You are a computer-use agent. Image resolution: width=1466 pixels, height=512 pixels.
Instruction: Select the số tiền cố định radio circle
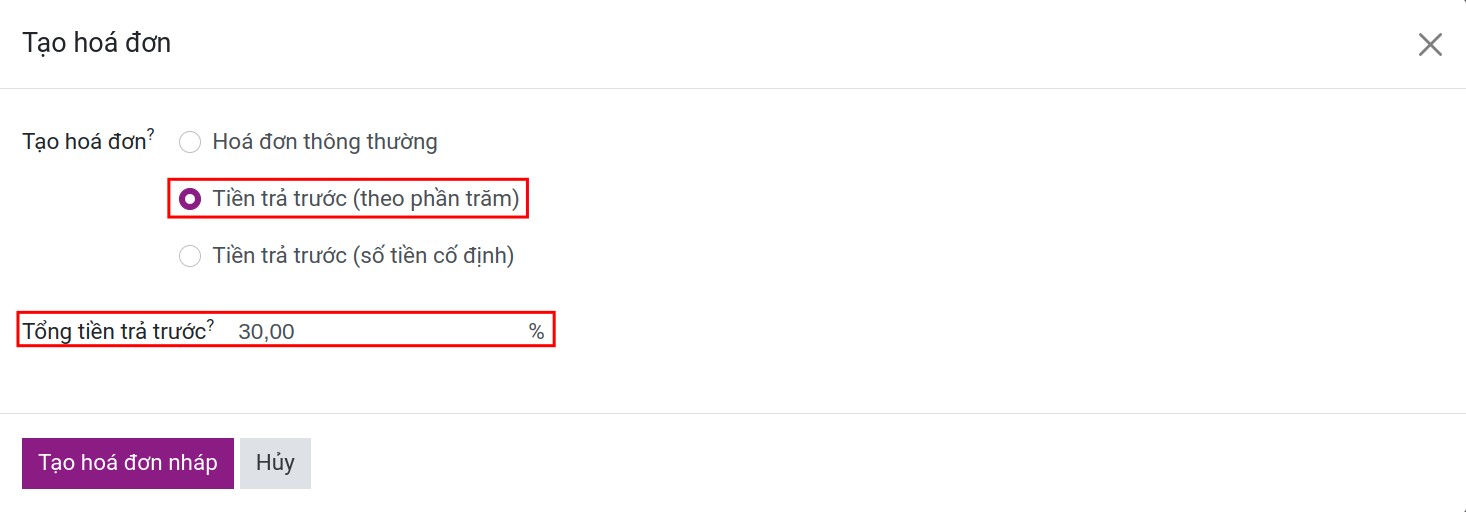click(190, 256)
